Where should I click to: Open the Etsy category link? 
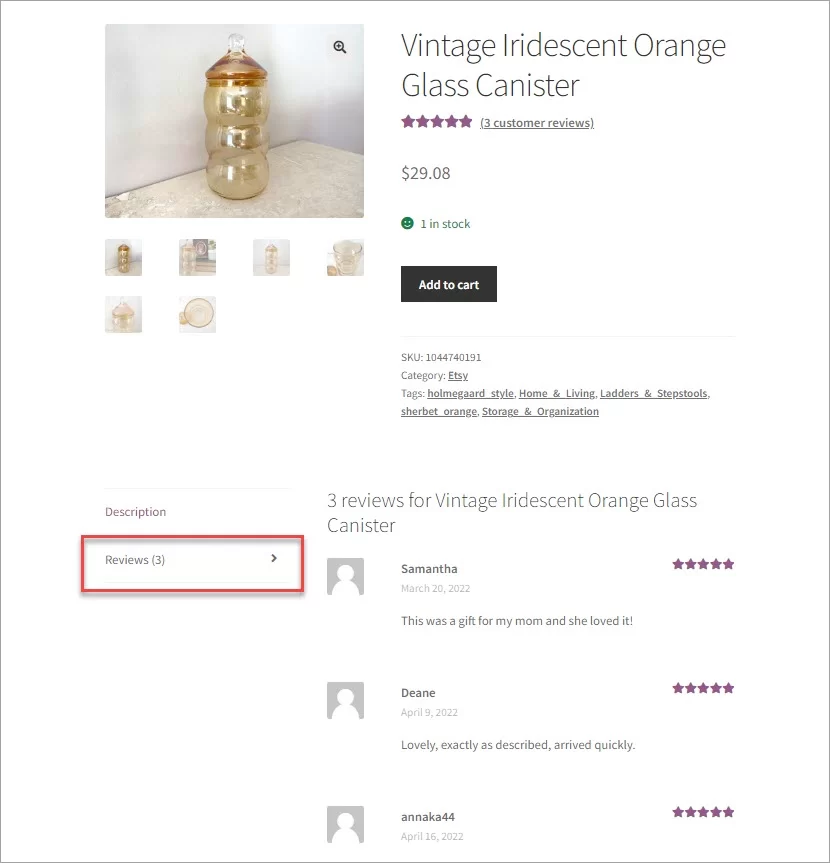[457, 375]
